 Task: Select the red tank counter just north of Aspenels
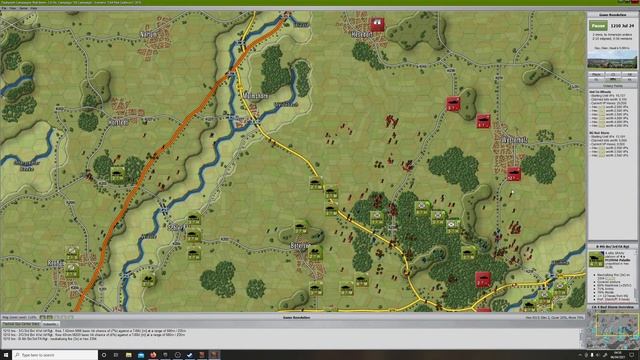(483, 121)
